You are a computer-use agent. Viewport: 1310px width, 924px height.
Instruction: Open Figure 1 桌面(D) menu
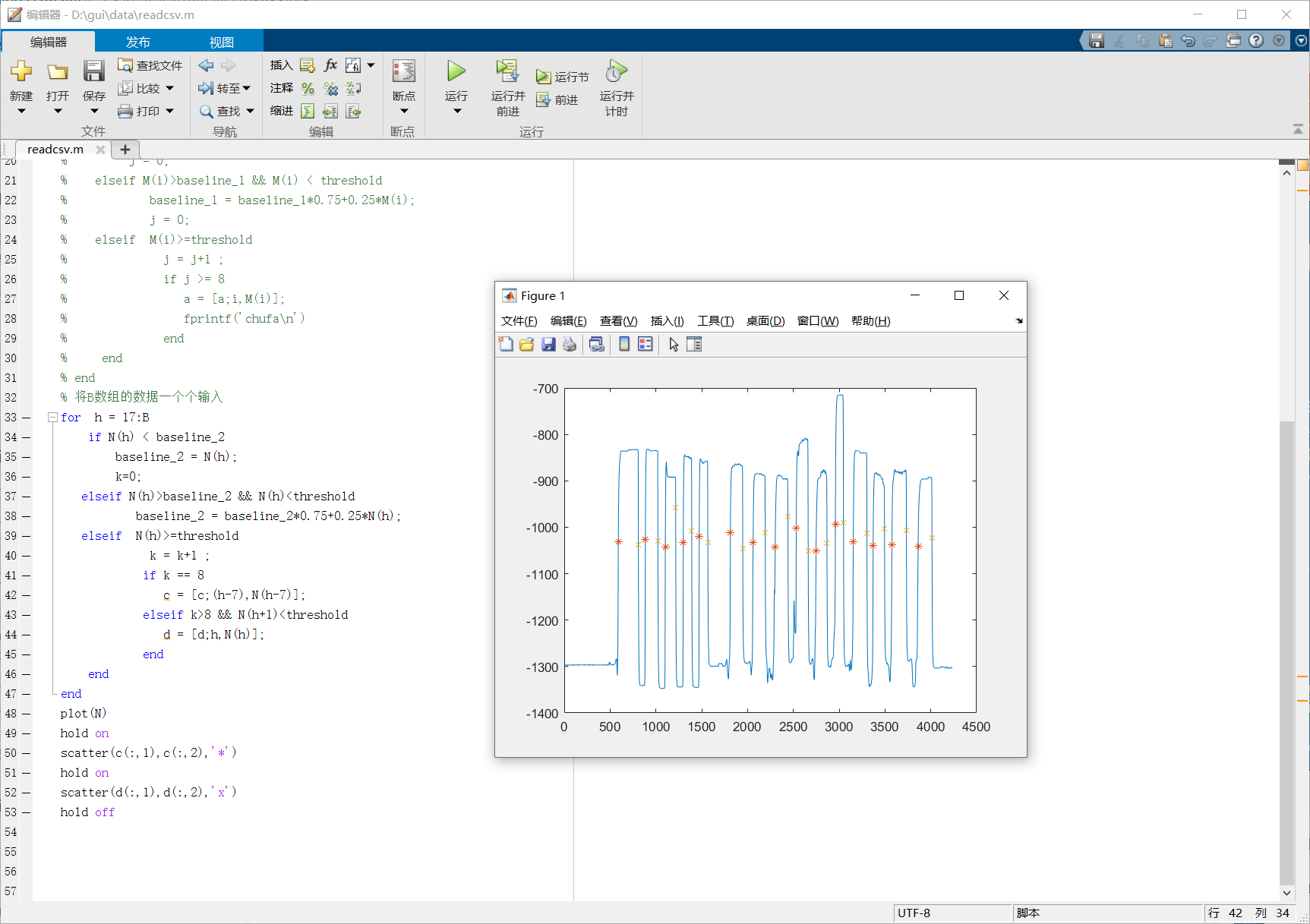click(x=765, y=321)
